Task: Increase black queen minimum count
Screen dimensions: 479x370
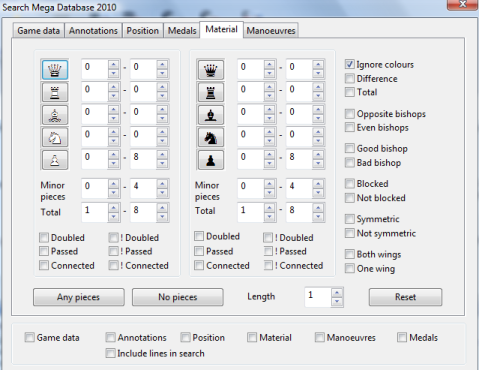Action: (269, 65)
